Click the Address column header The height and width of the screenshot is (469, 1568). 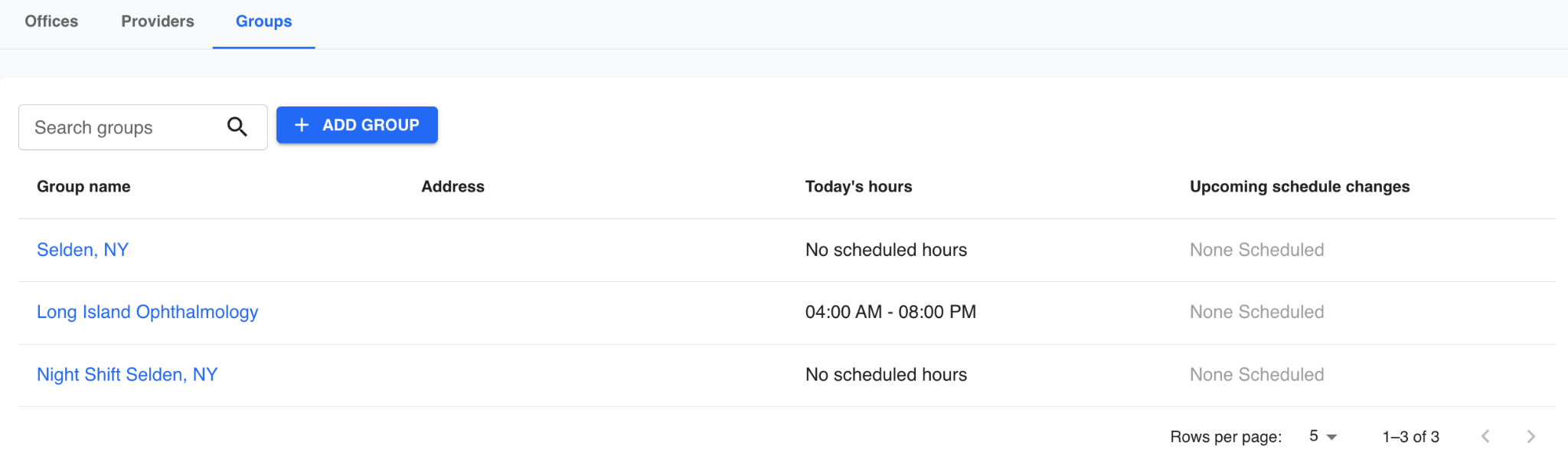pyautogui.click(x=452, y=187)
